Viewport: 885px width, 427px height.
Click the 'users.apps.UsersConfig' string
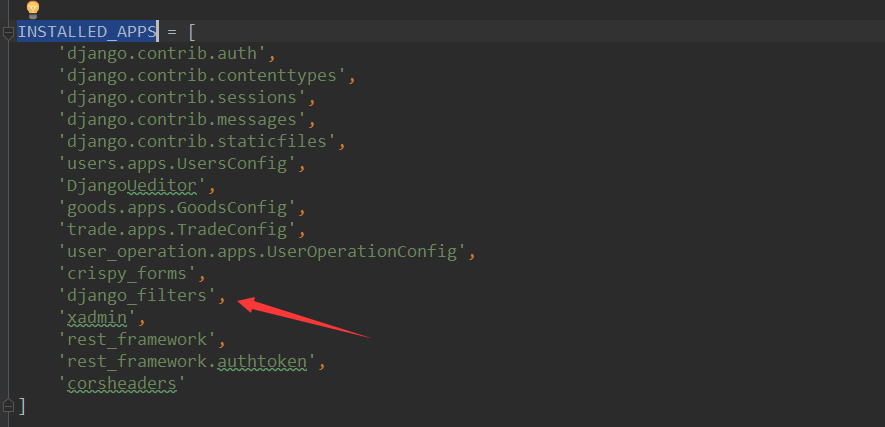pyautogui.click(x=177, y=164)
